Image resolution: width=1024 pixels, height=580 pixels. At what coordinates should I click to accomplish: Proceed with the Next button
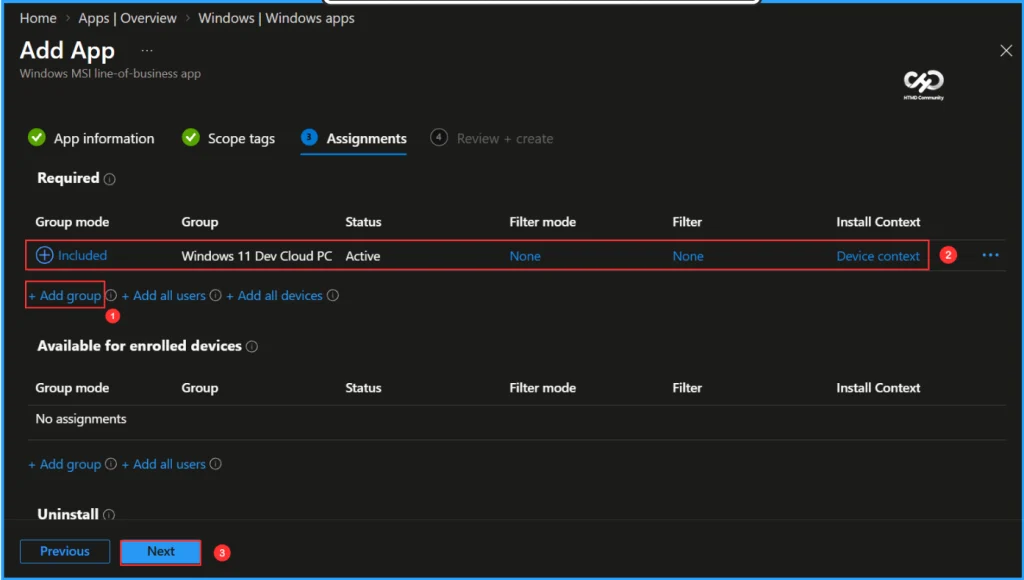pyautogui.click(x=161, y=551)
